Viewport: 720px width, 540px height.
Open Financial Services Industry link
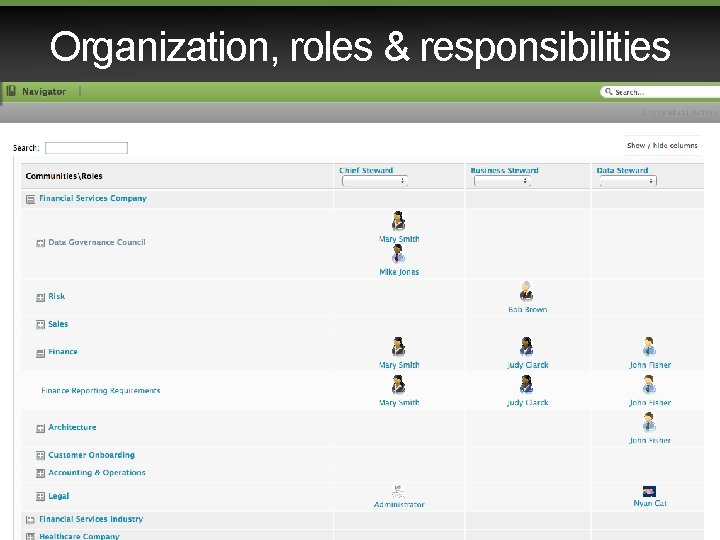click(x=91, y=519)
